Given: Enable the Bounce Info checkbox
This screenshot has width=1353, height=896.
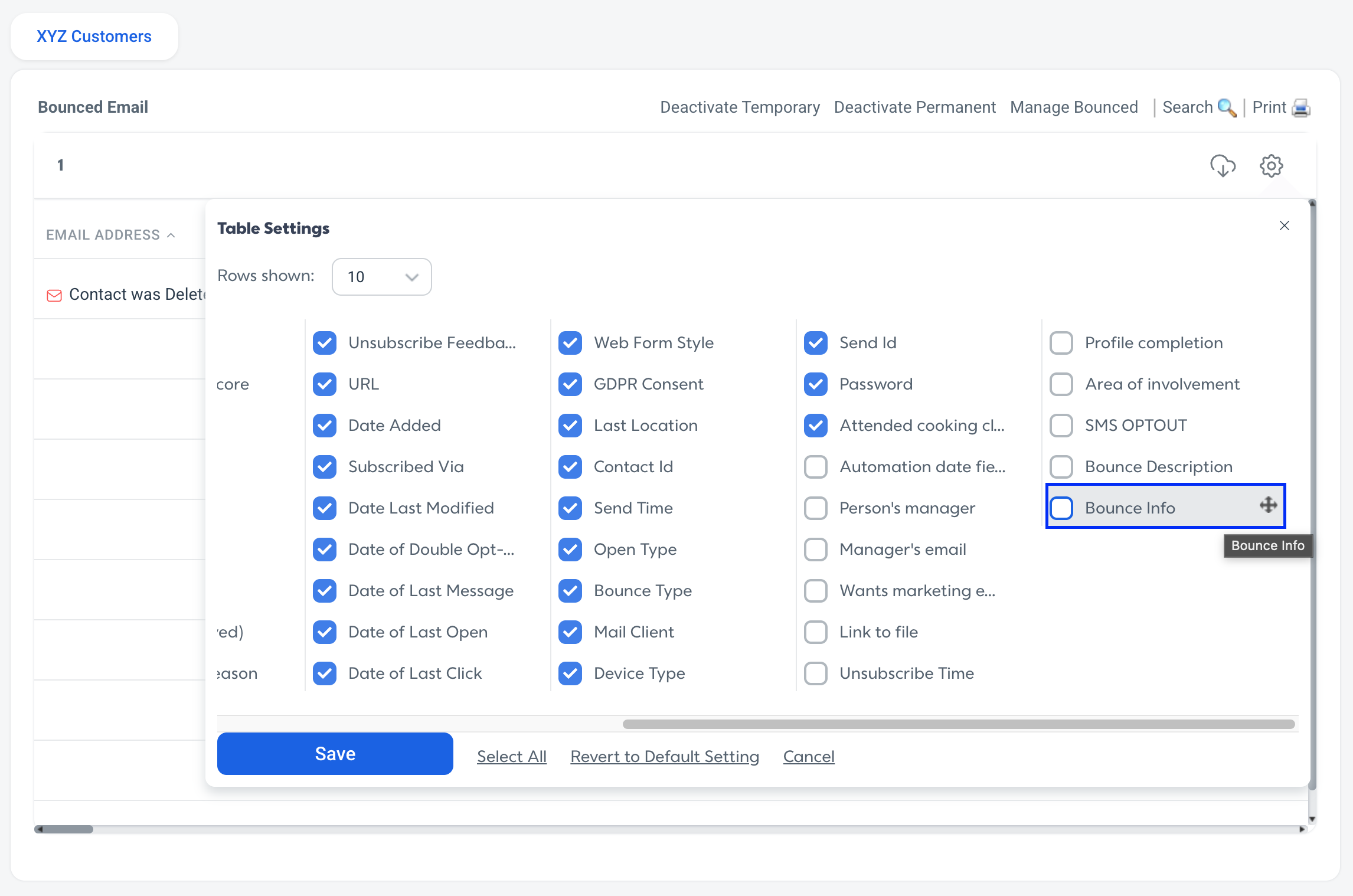Looking at the screenshot, I should coord(1061,508).
